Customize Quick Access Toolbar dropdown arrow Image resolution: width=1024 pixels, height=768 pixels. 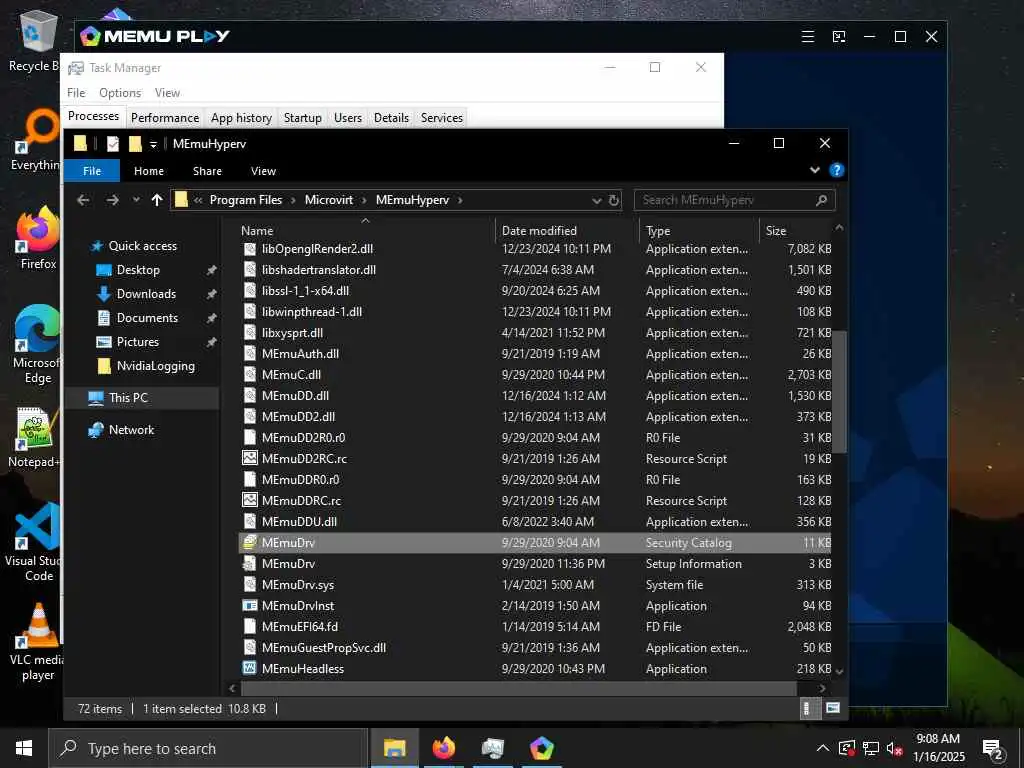(153, 144)
